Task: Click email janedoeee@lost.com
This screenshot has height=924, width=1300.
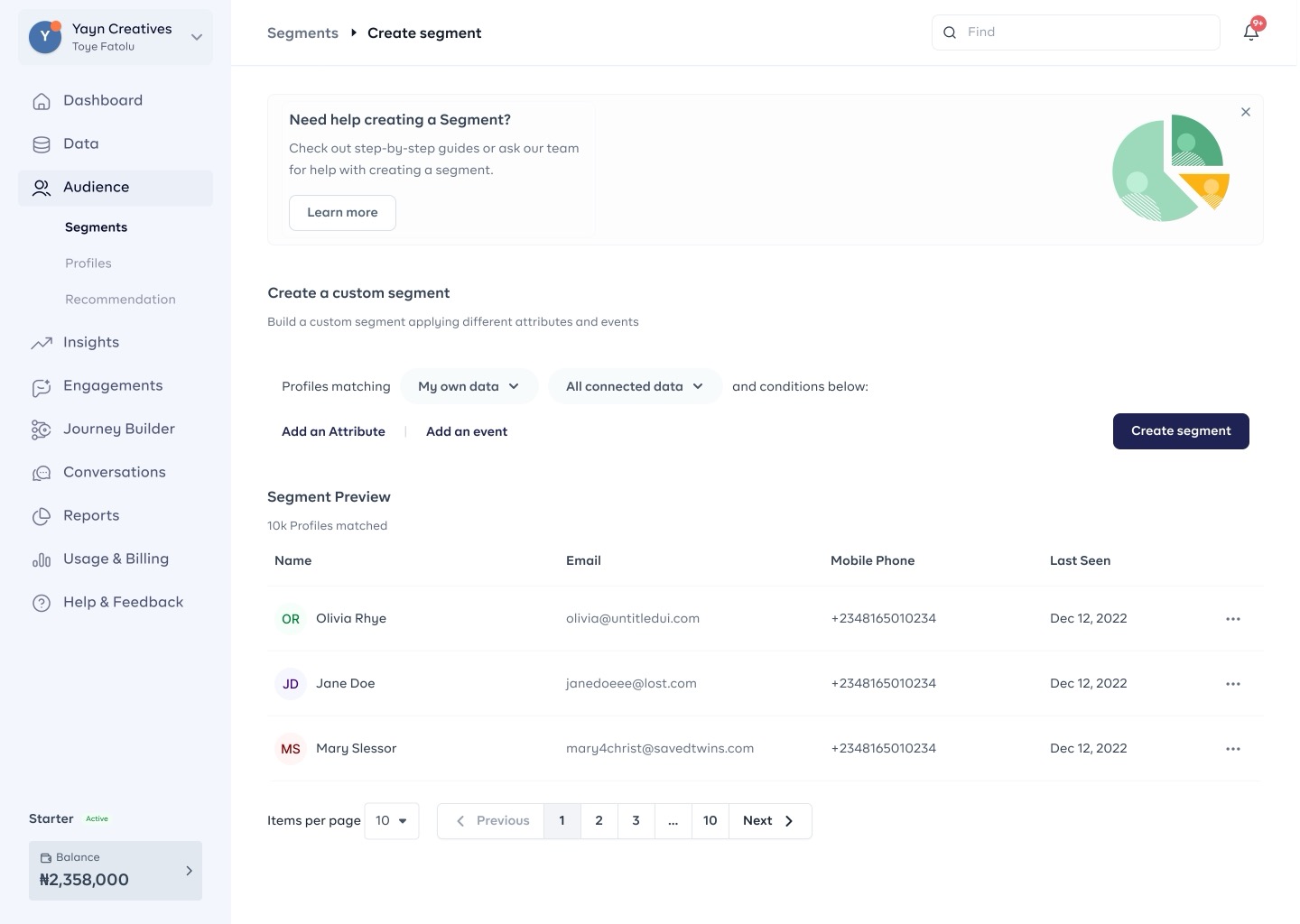Action: 631,684
